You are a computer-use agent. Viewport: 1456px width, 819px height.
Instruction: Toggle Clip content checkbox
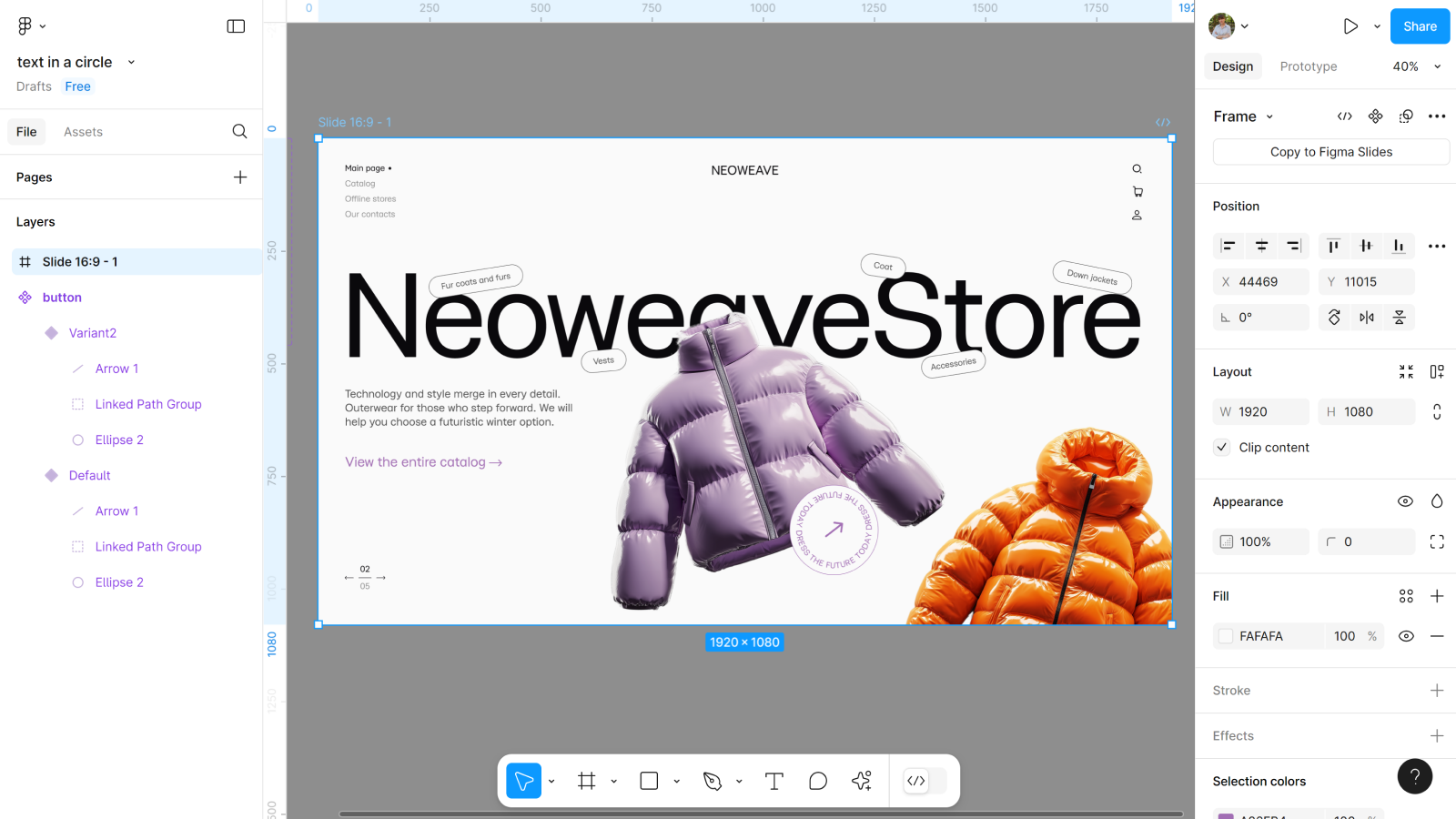coord(1222,448)
